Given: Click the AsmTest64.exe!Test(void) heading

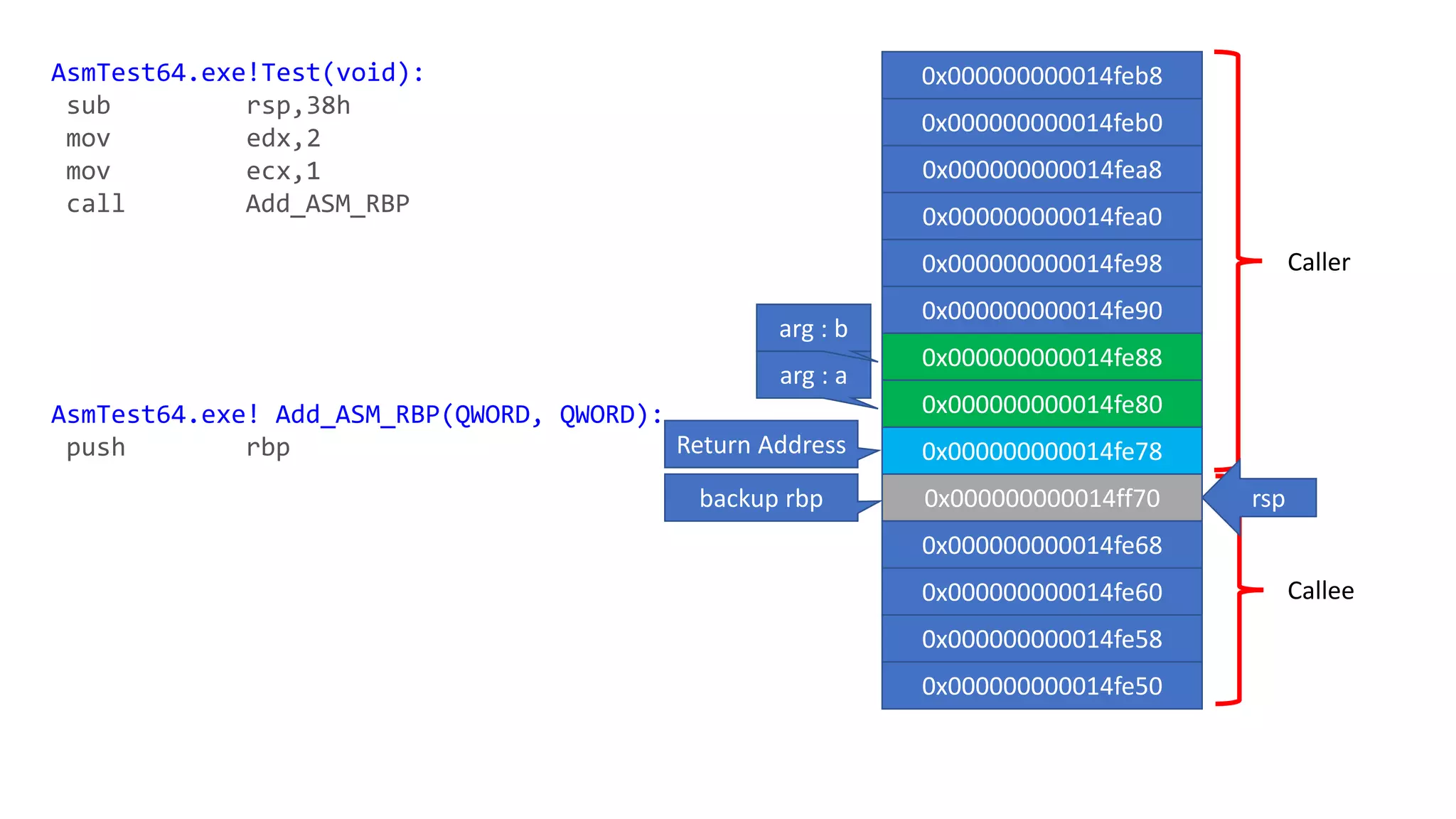Looking at the screenshot, I should 237,73.
